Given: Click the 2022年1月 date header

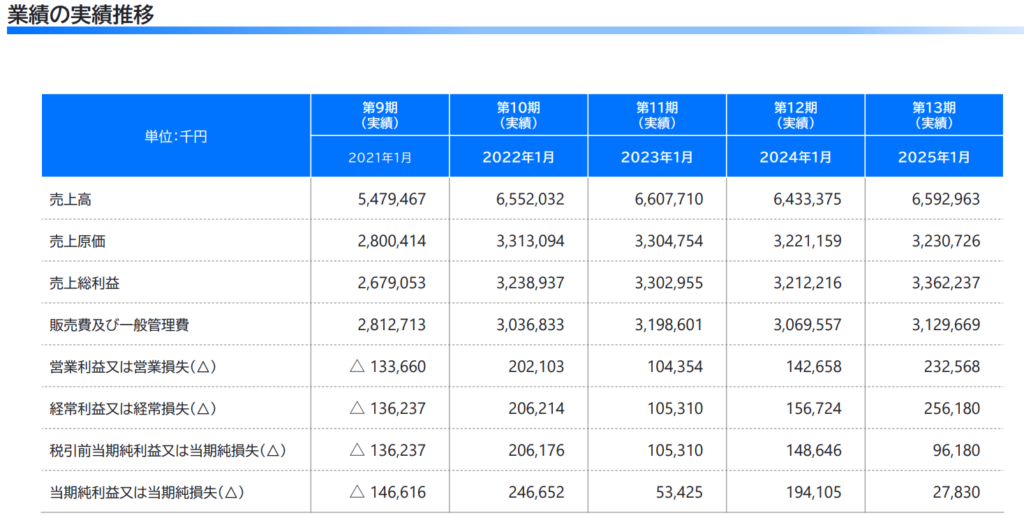Looking at the screenshot, I should (x=518, y=157).
